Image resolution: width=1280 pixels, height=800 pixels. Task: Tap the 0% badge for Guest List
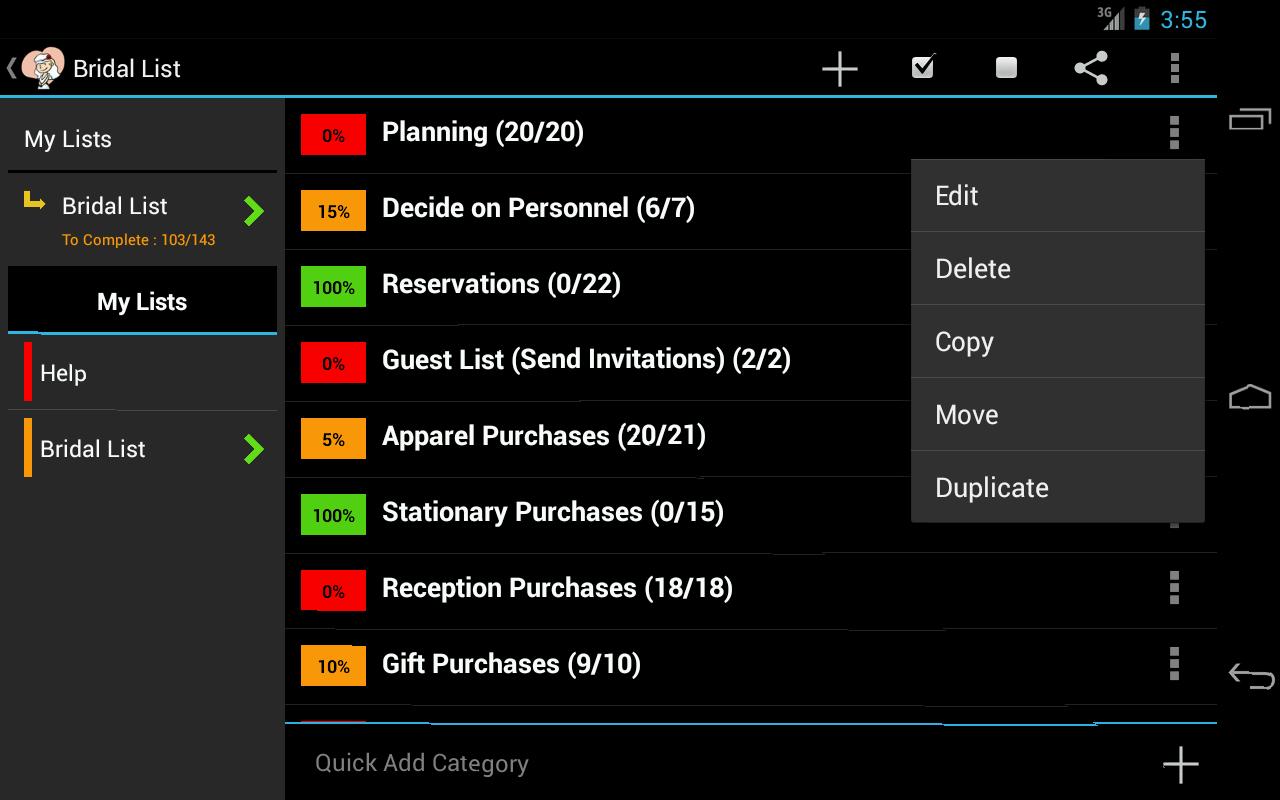click(333, 363)
